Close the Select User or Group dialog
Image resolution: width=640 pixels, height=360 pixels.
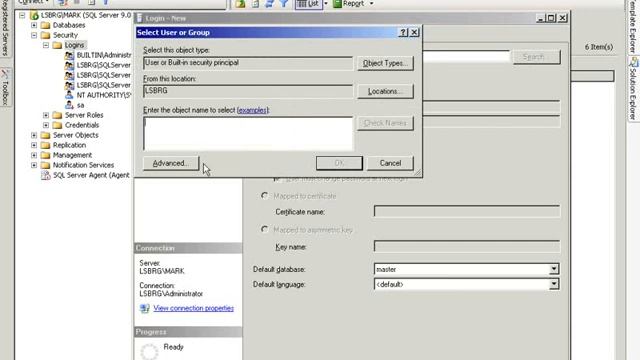(x=414, y=32)
